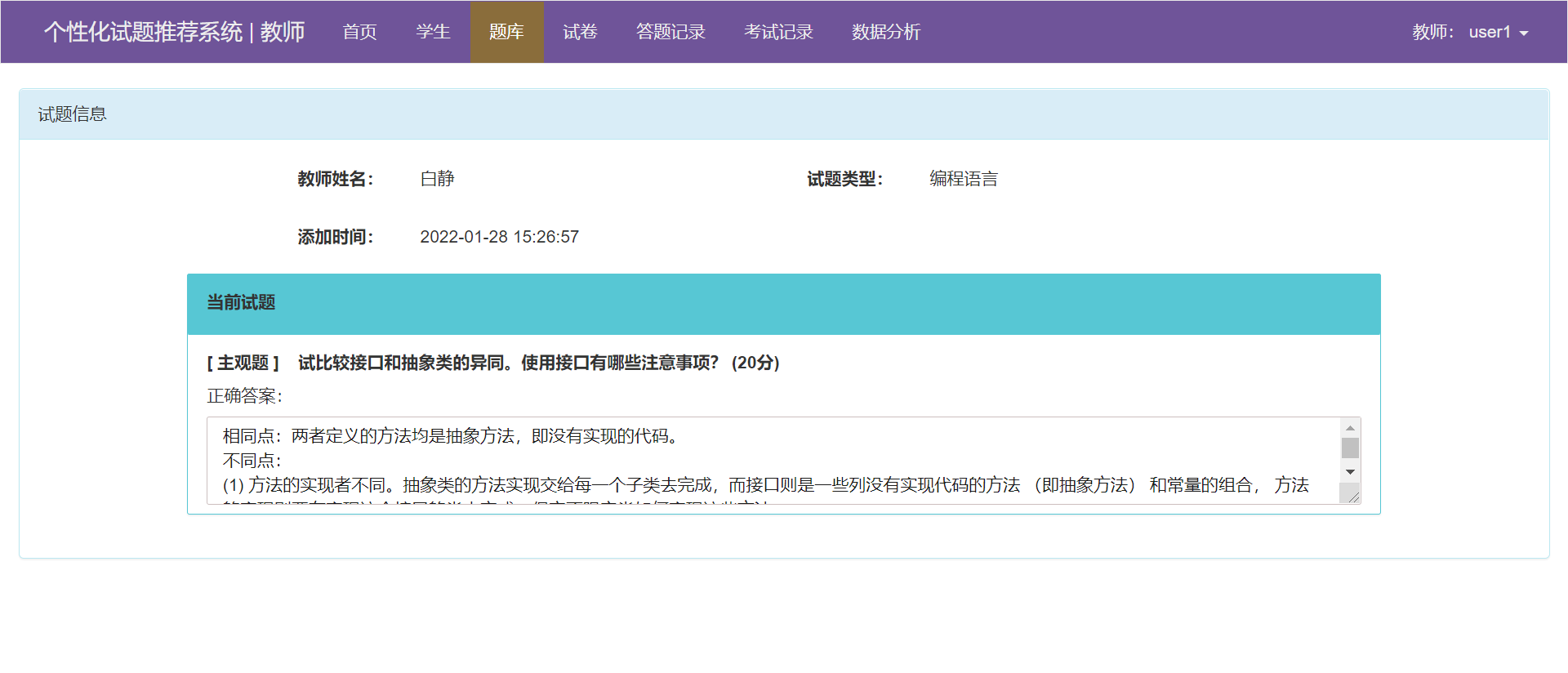Click the answer box scroll up arrow

1350,428
